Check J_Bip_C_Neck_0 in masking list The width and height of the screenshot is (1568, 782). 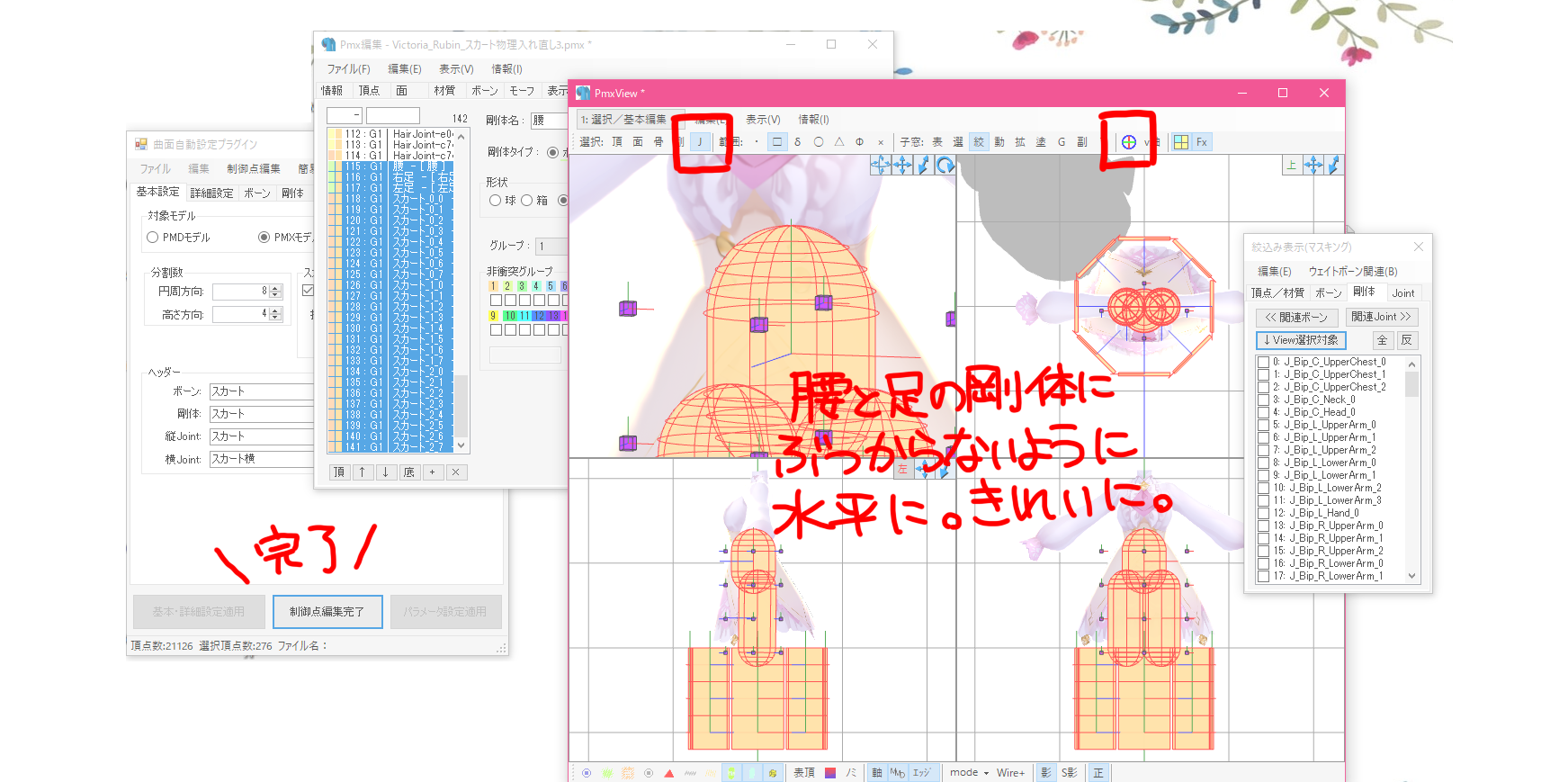coord(1264,400)
